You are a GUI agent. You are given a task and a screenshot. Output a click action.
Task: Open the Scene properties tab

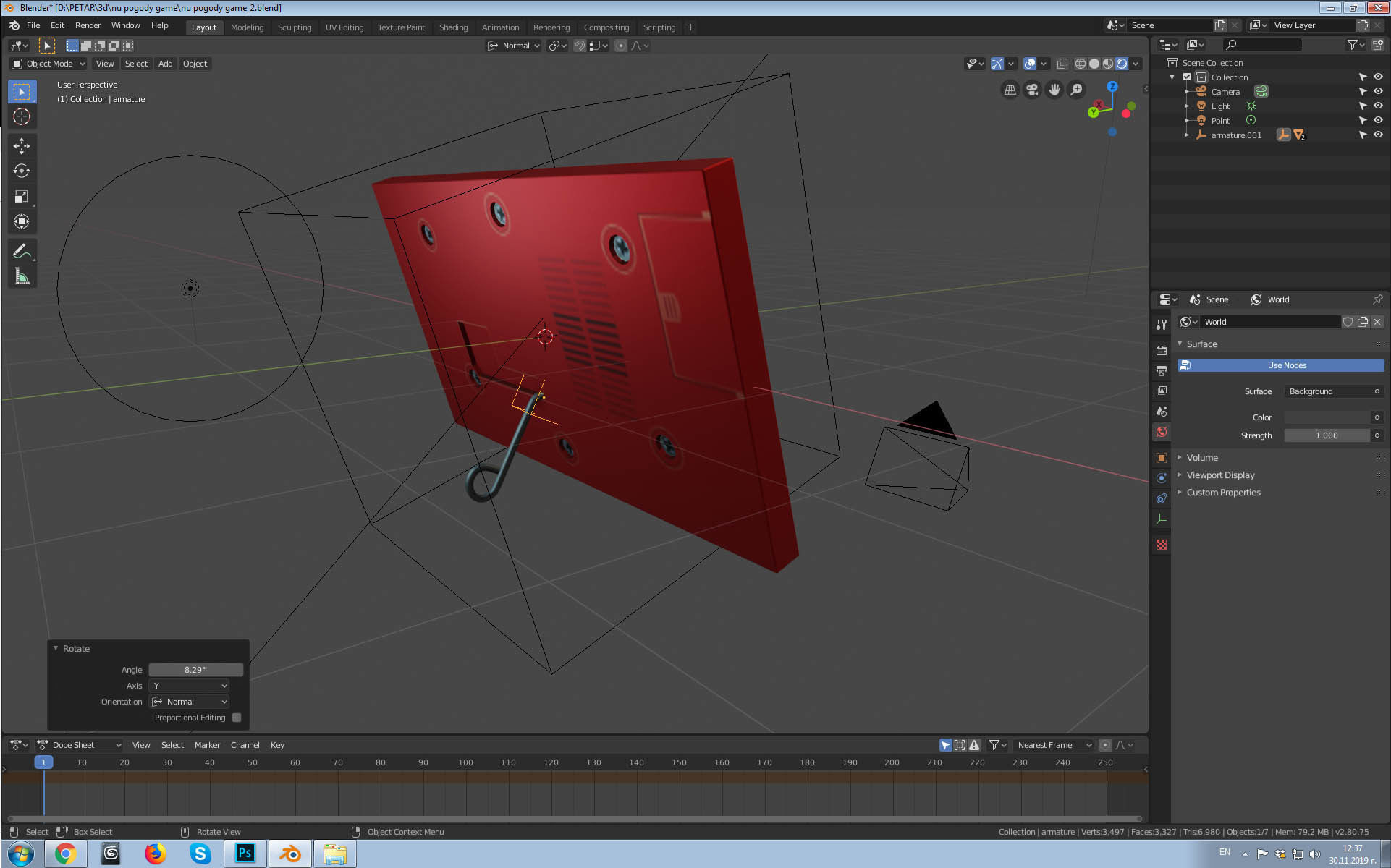(1162, 411)
